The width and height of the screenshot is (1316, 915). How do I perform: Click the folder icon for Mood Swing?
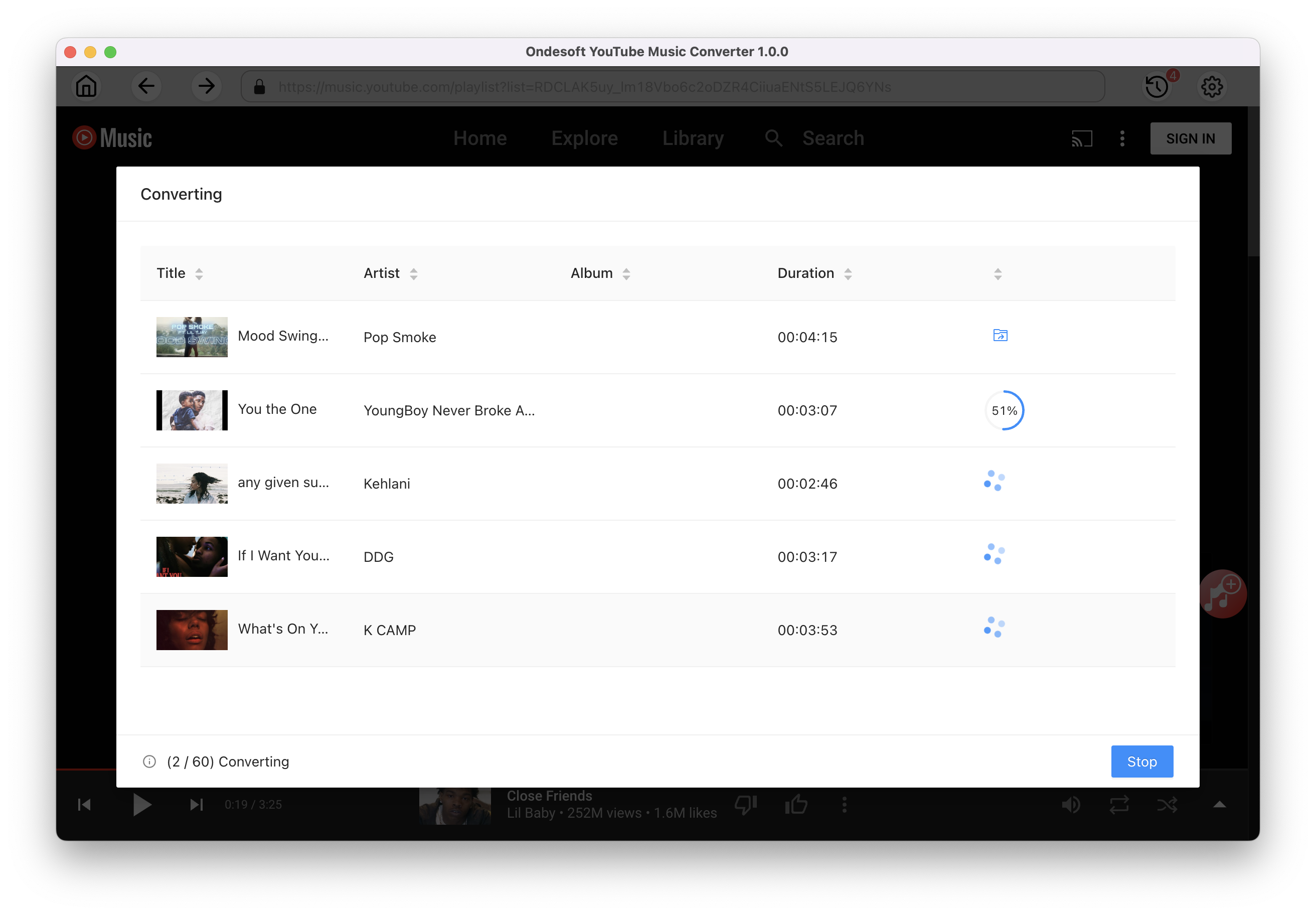(x=1000, y=335)
